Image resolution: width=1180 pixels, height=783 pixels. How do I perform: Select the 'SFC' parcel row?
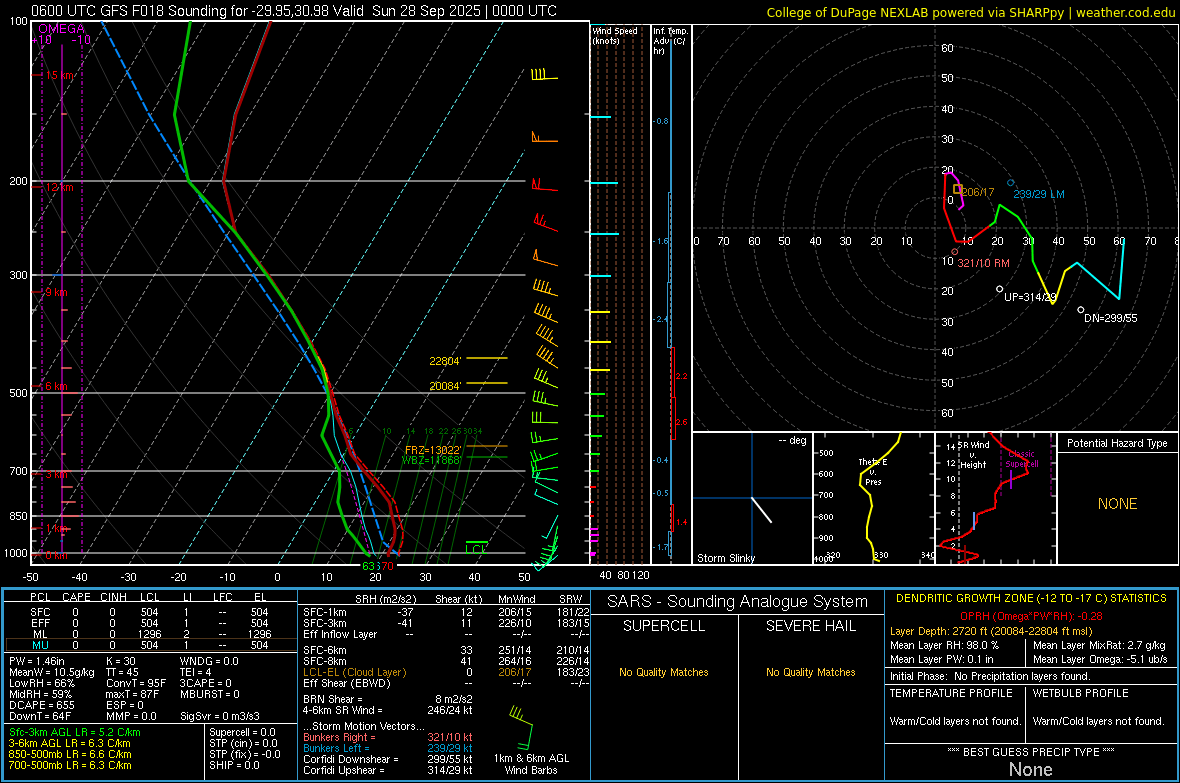coord(151,612)
